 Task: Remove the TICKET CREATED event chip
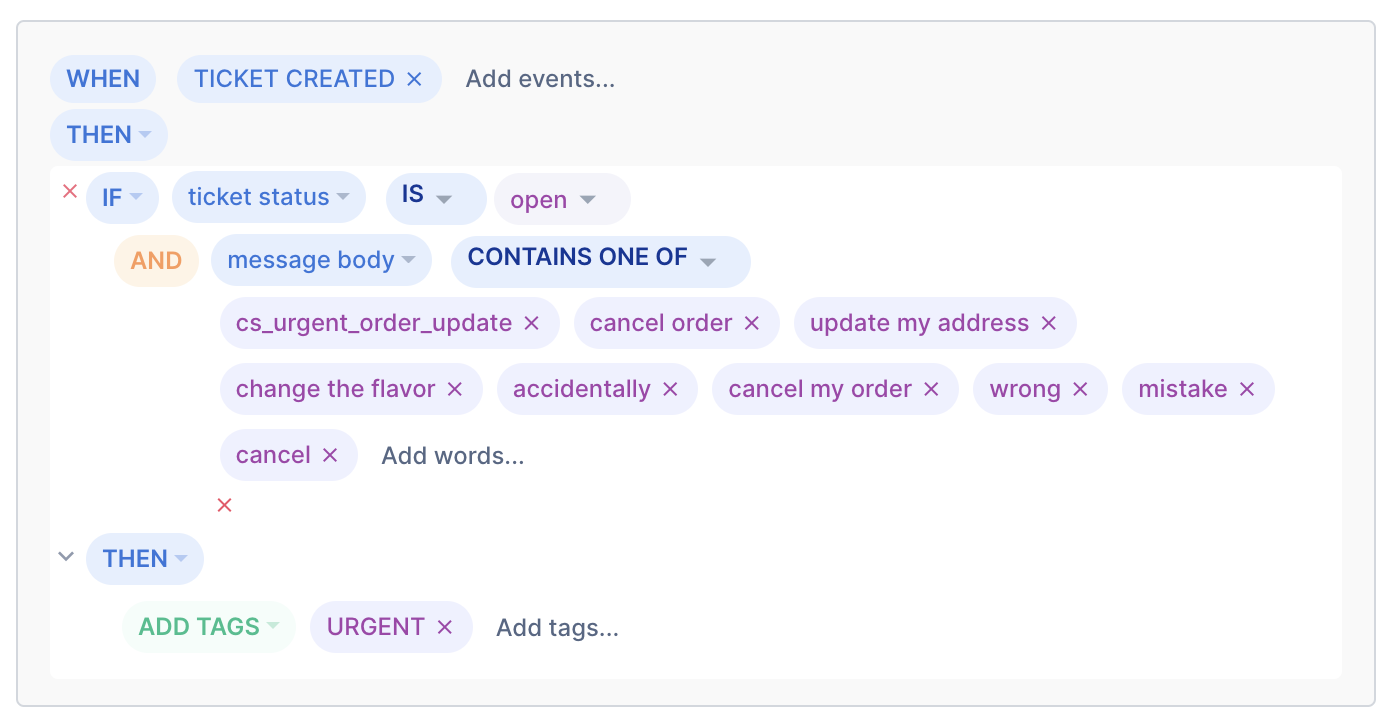point(414,78)
